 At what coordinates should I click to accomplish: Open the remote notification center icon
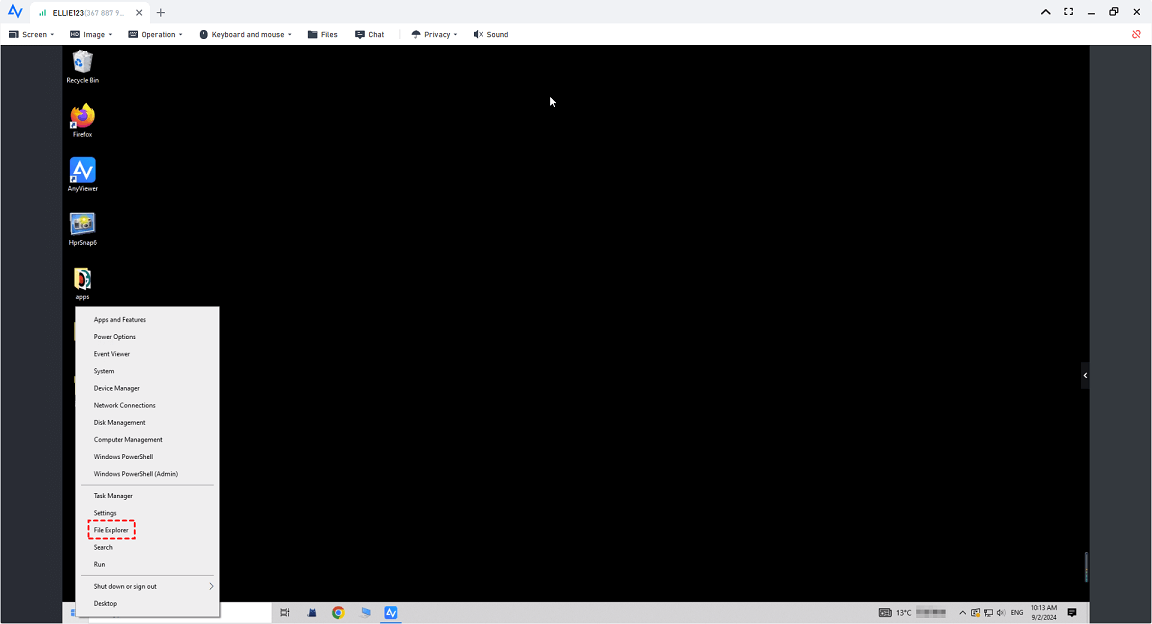point(1072,612)
